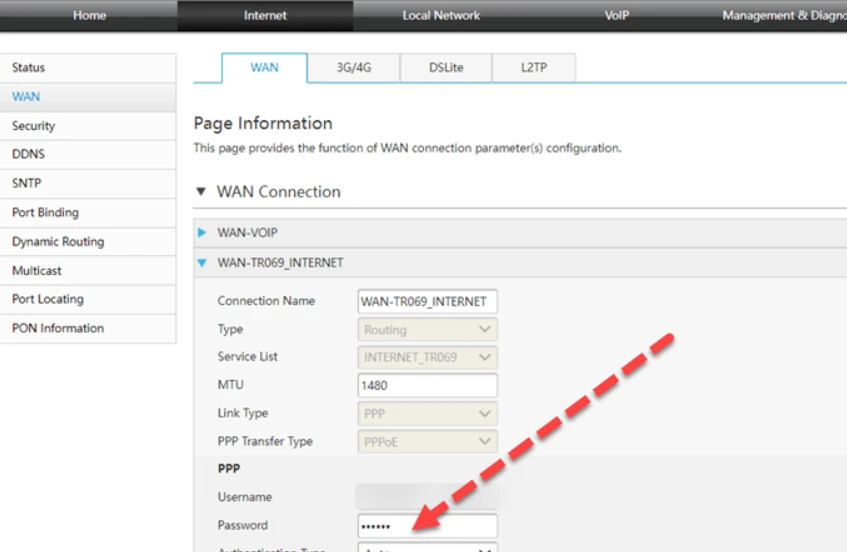Open SNTP sidebar page
The image size is (847, 552).
pos(88,184)
